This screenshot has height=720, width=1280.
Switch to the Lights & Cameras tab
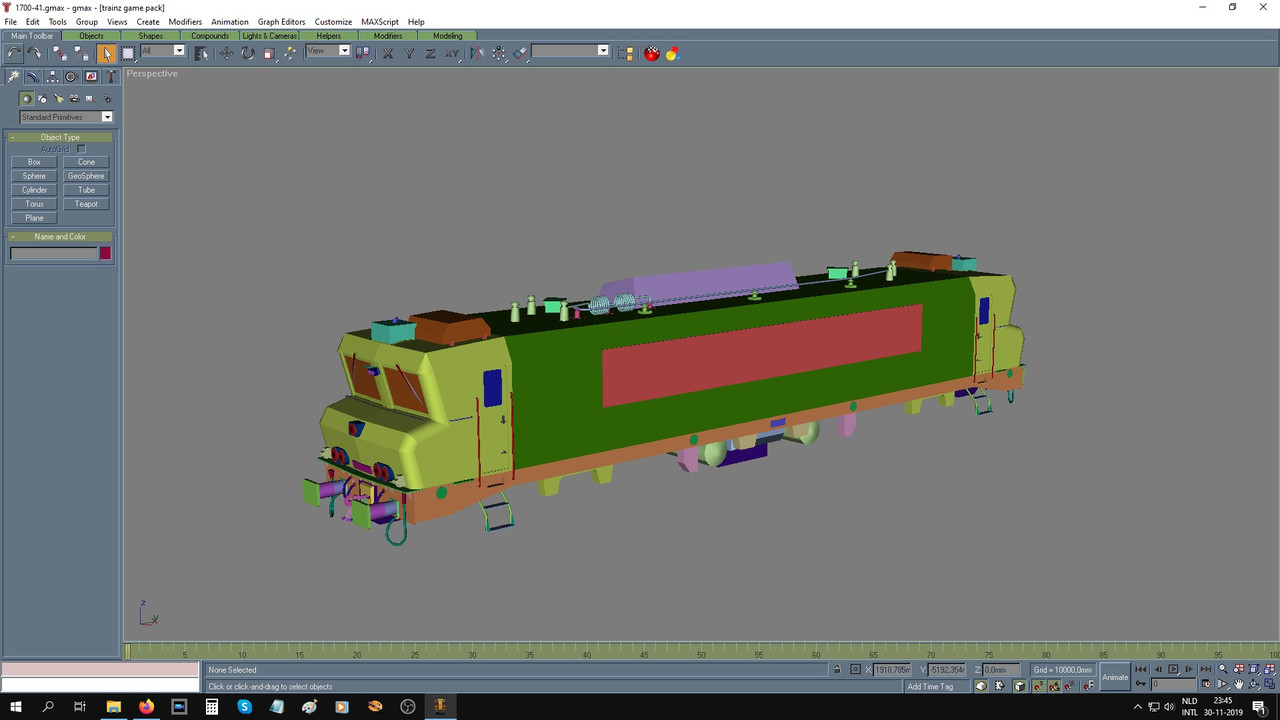(x=270, y=36)
